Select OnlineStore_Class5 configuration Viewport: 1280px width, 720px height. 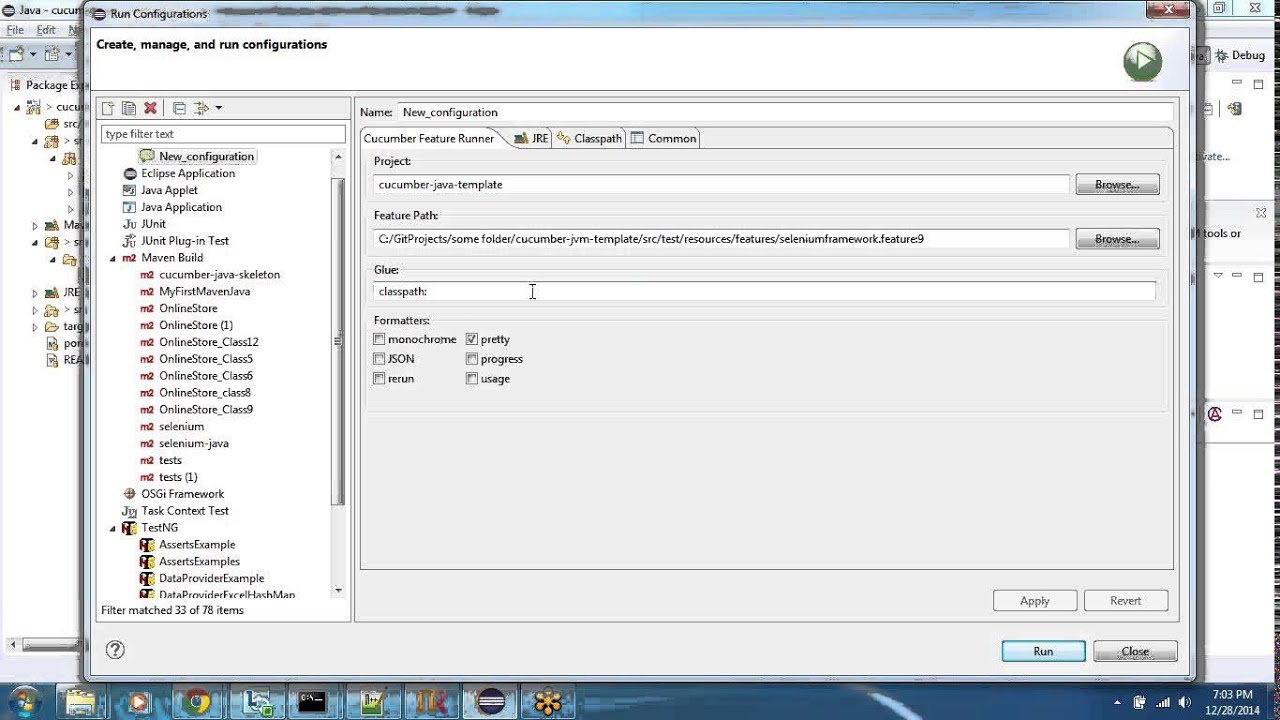(x=205, y=359)
